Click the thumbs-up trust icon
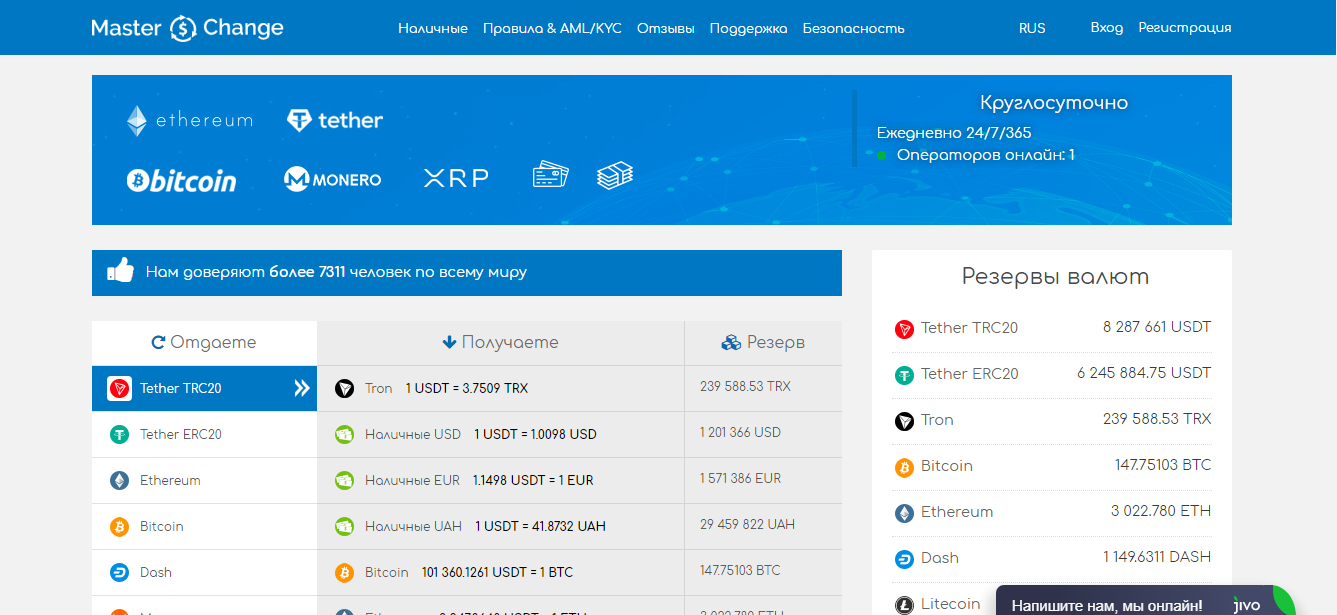Screen dimensions: 1337x615 point(120,270)
